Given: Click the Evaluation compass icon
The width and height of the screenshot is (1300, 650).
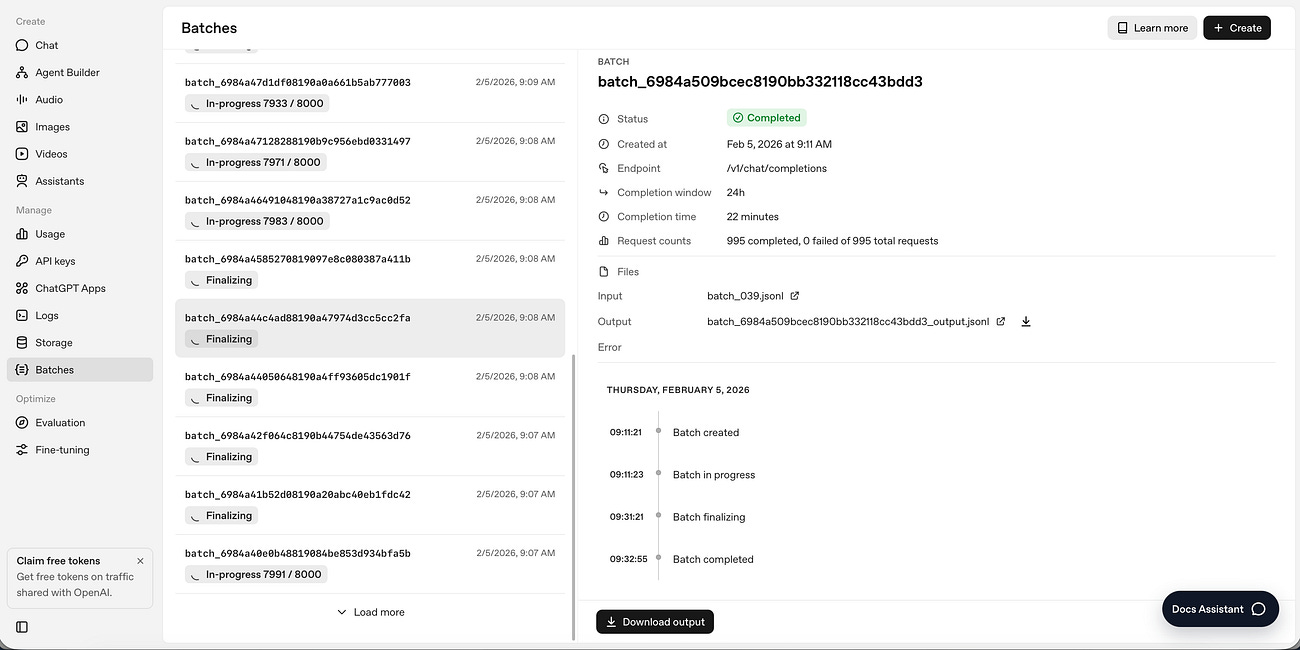Looking at the screenshot, I should coord(22,422).
